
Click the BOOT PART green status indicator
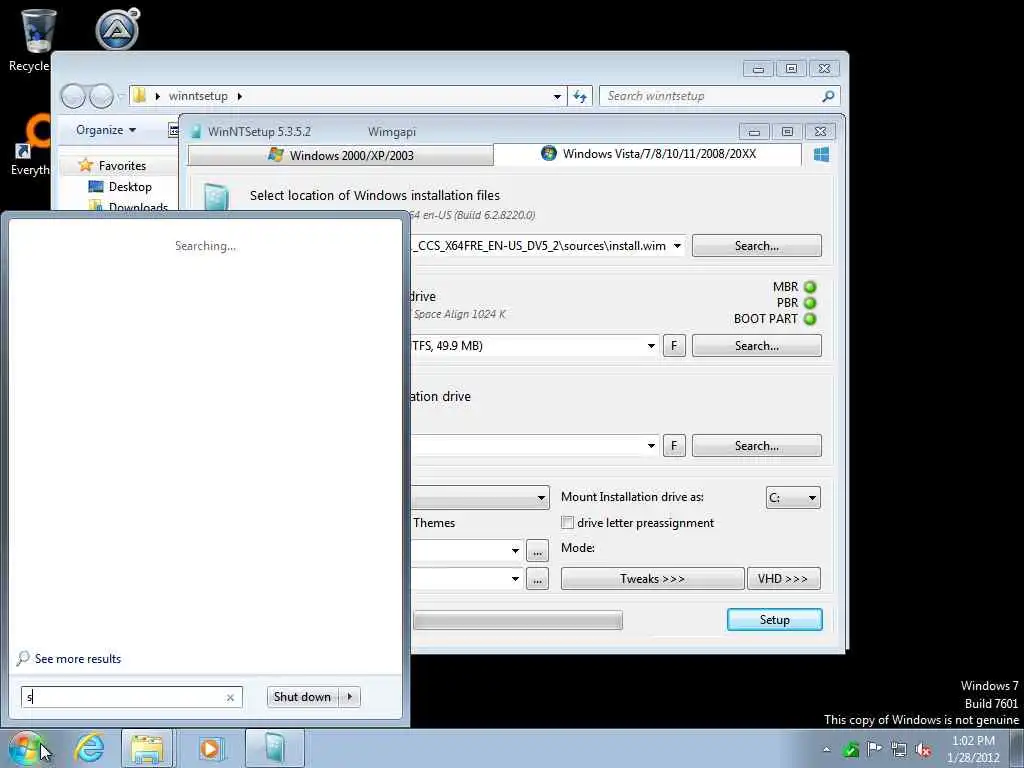pos(810,319)
